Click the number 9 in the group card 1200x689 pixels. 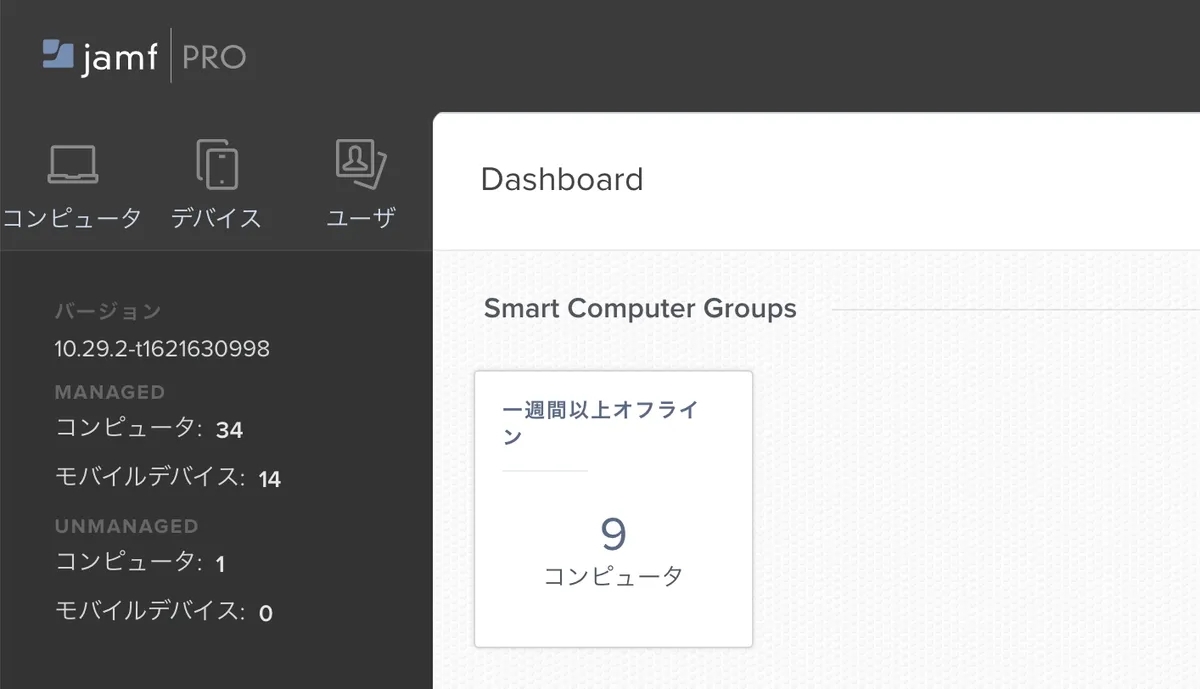[613, 535]
